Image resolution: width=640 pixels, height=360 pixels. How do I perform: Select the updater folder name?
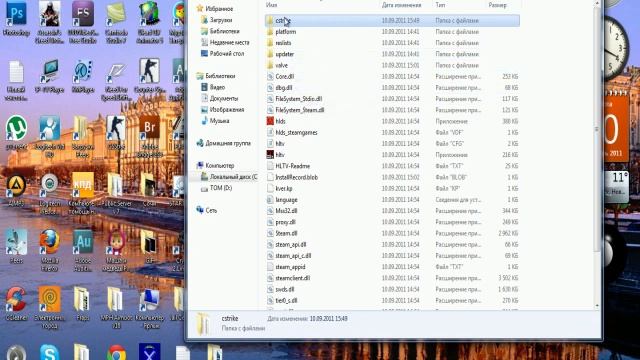click(x=284, y=54)
